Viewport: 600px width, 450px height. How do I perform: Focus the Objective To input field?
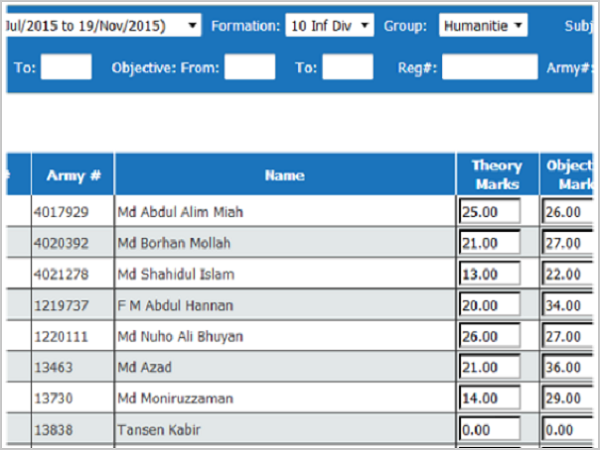coord(347,68)
